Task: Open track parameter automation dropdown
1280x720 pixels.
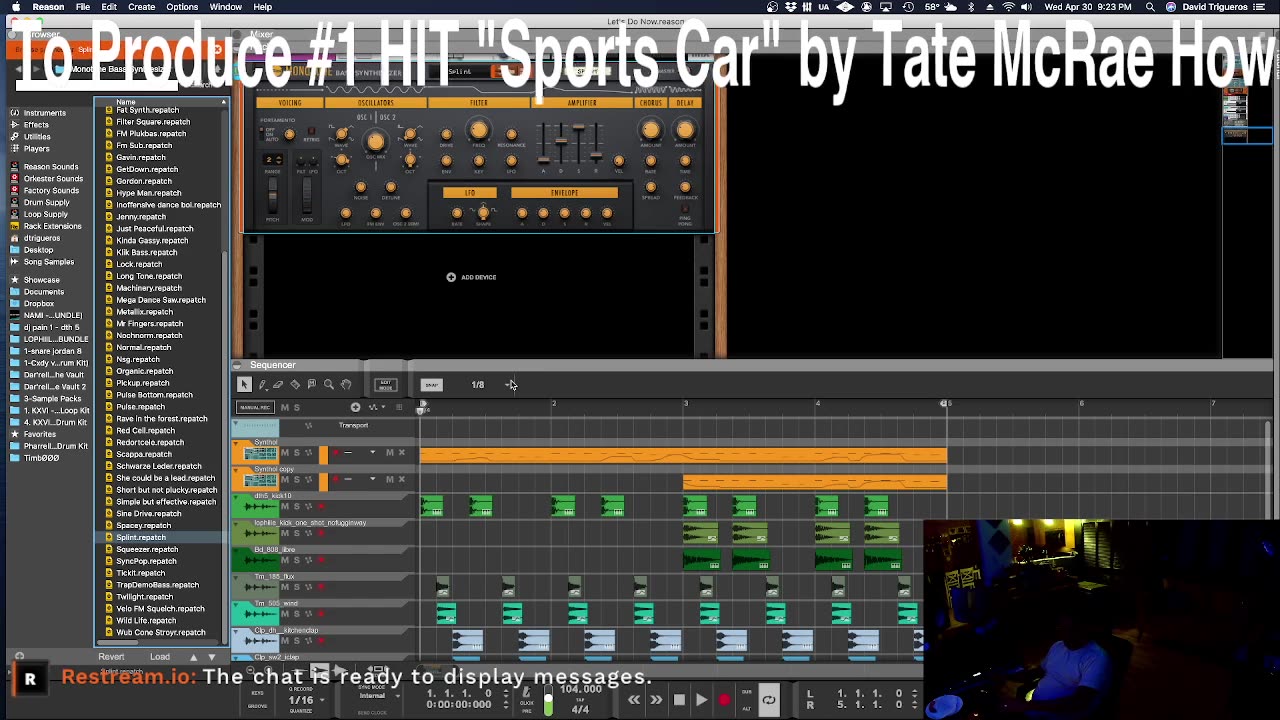Action: point(375,407)
